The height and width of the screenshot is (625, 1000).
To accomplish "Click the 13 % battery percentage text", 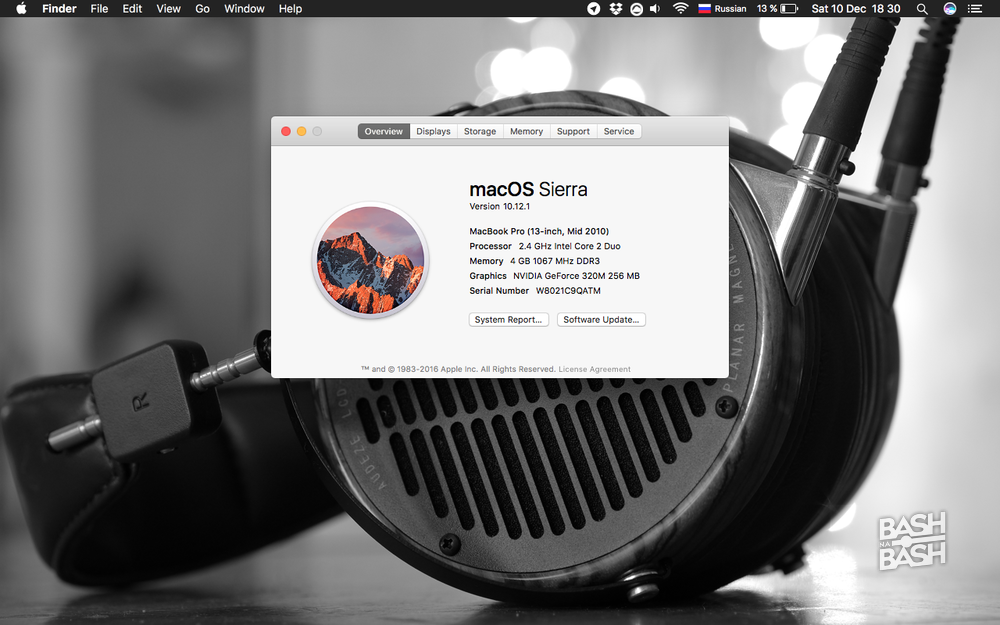I will pyautogui.click(x=767, y=8).
